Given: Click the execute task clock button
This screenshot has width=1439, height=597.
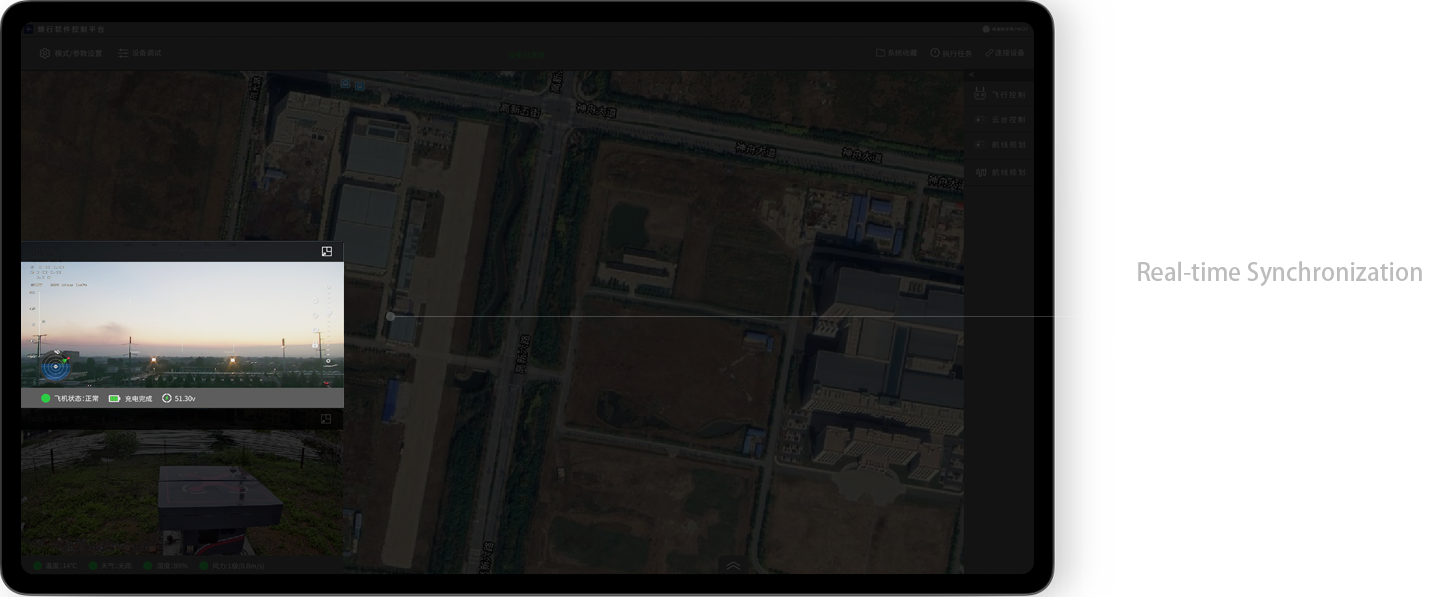Looking at the screenshot, I should (x=935, y=53).
